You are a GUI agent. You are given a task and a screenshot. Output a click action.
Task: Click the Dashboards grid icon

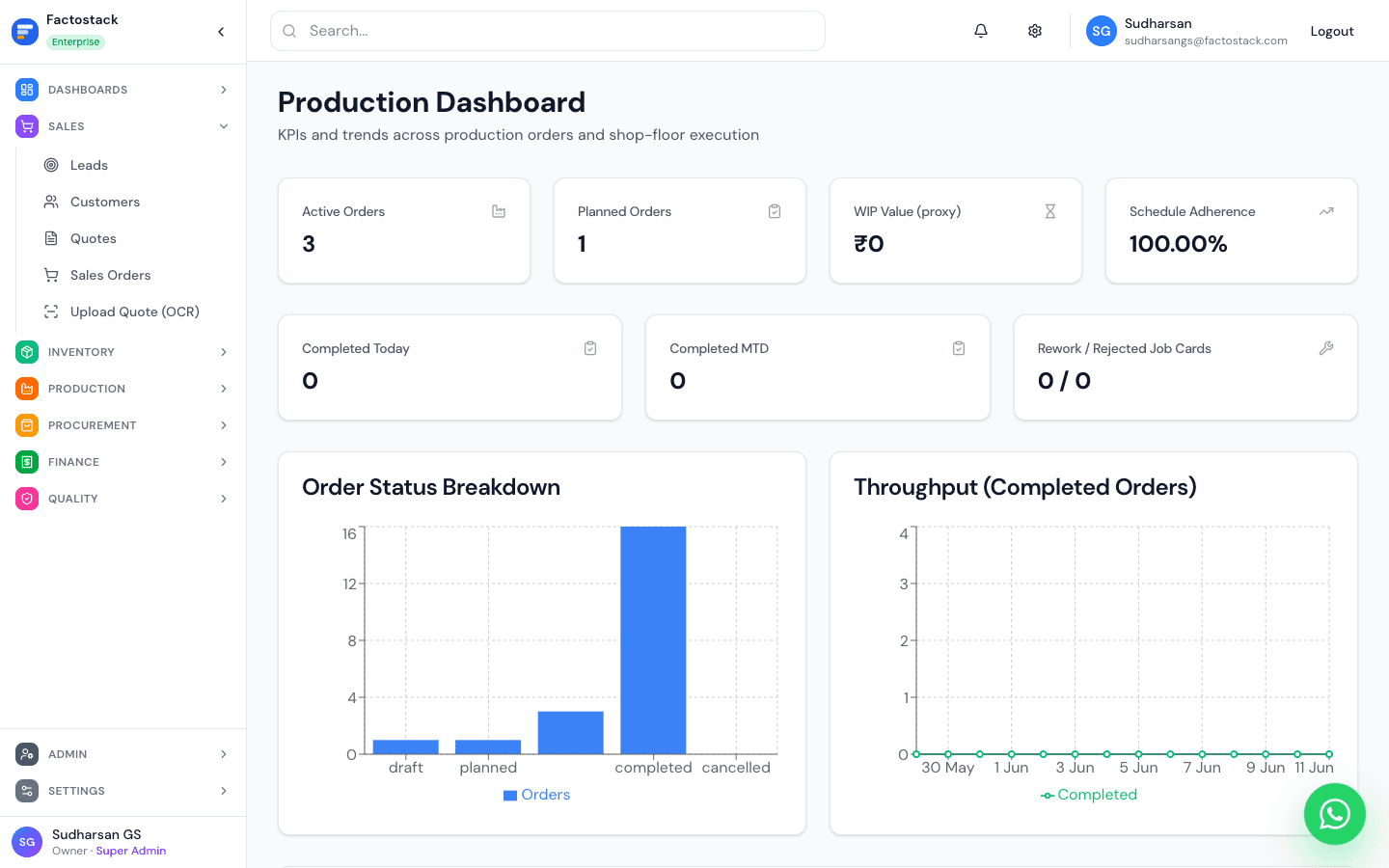[x=27, y=90]
